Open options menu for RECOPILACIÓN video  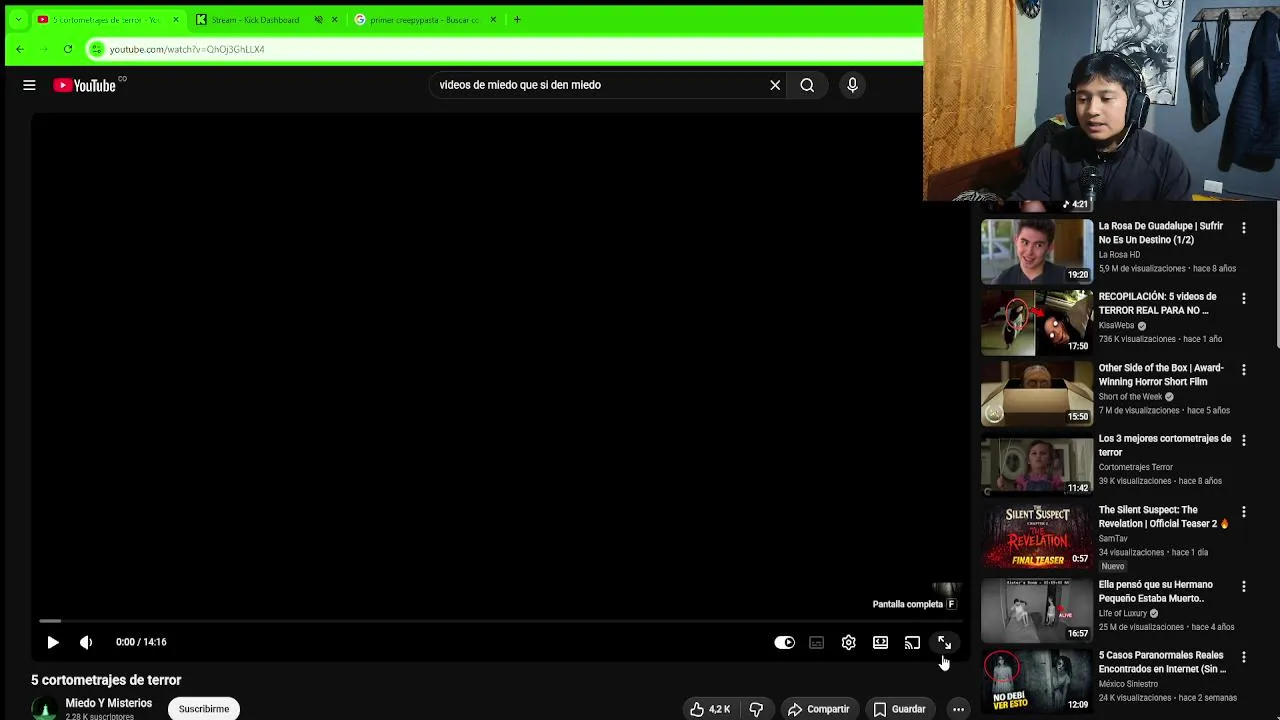pos(1244,299)
